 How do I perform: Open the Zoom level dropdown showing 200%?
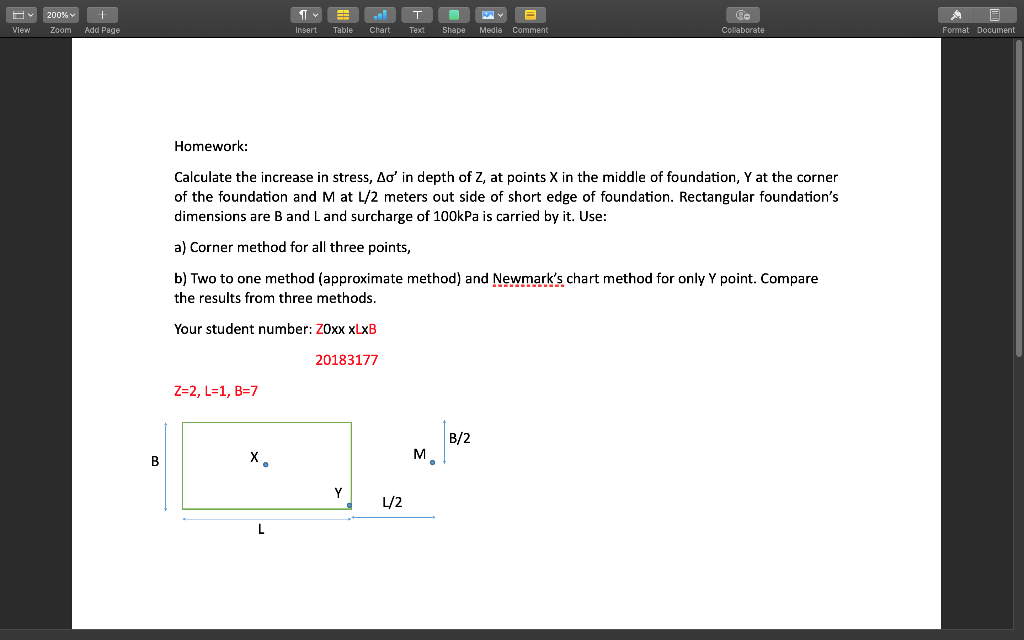click(x=59, y=14)
